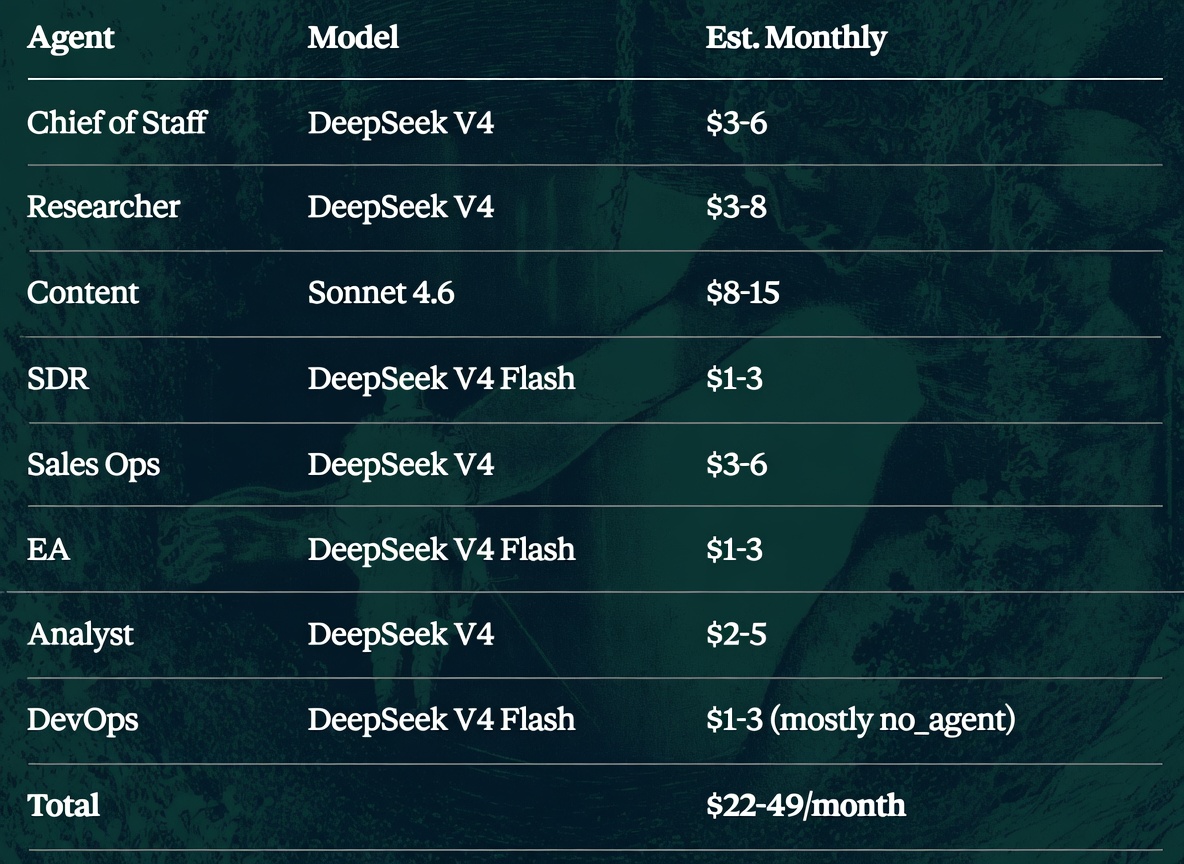This screenshot has width=1184, height=864.
Task: Click the $8-15 cost cell
Action: [742, 293]
